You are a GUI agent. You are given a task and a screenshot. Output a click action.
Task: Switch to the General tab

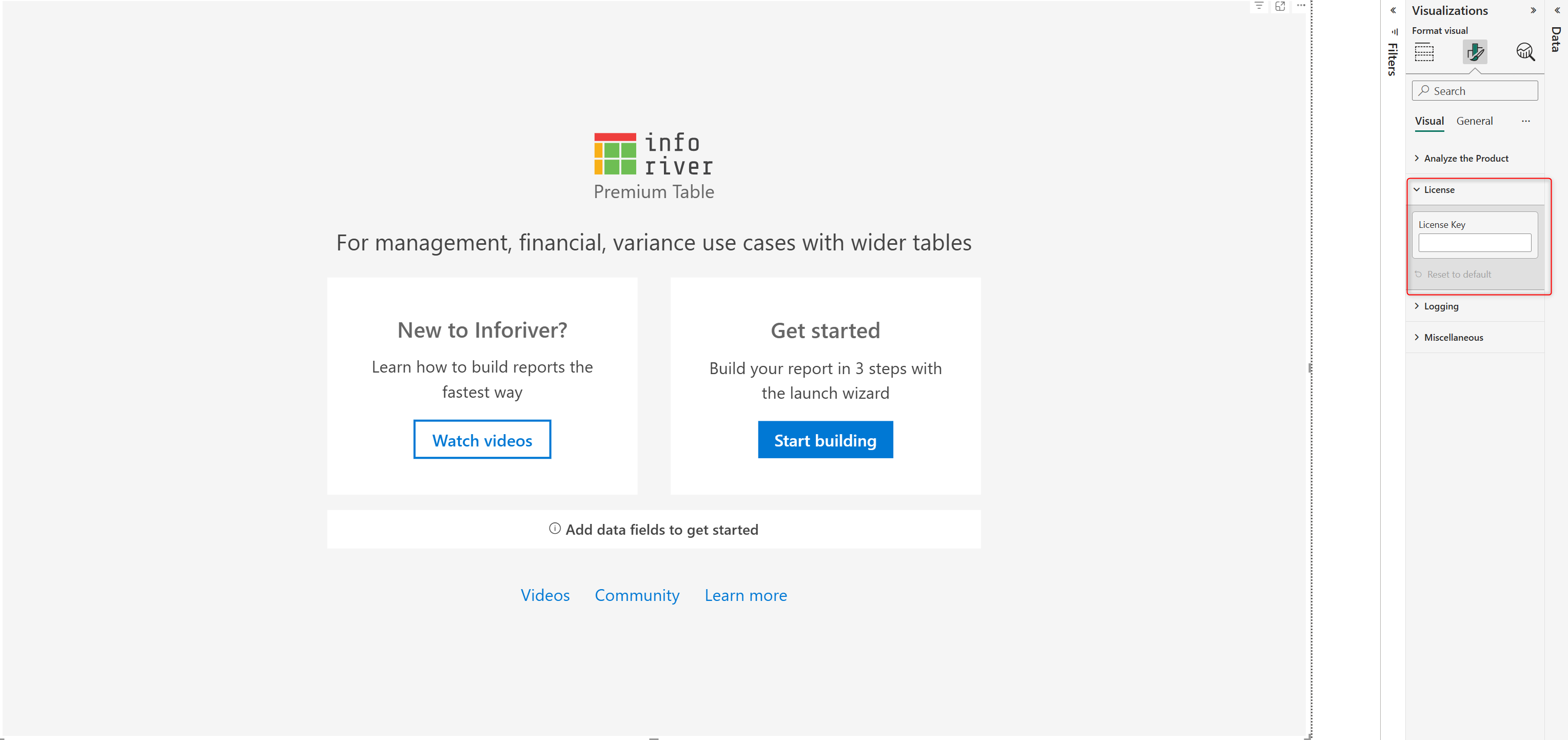(x=1474, y=121)
